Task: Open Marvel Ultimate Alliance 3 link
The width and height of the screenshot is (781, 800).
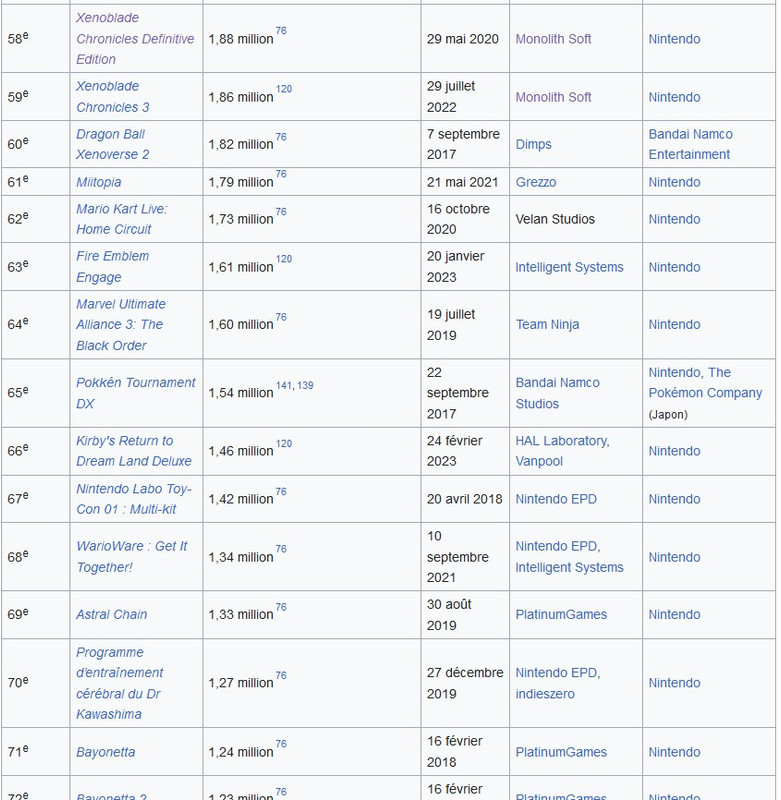Action: pyautogui.click(x=121, y=325)
